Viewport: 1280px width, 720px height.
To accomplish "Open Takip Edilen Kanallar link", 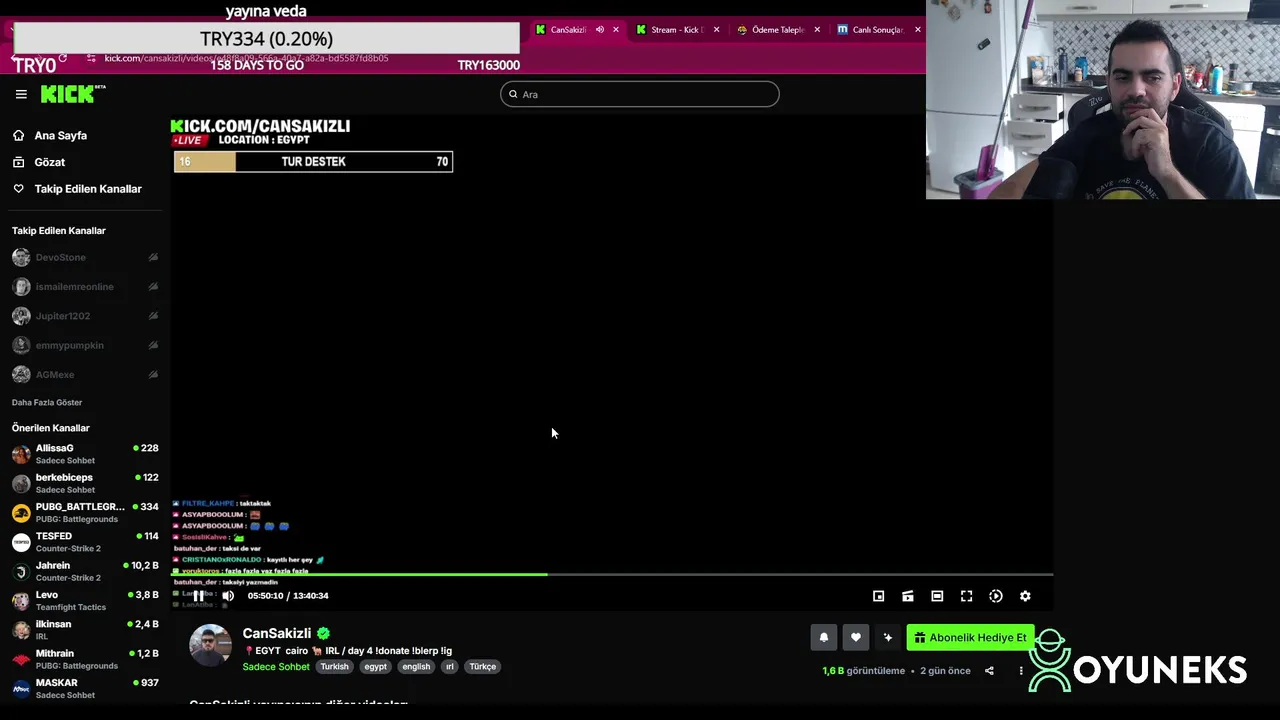I will pyautogui.click(x=88, y=189).
